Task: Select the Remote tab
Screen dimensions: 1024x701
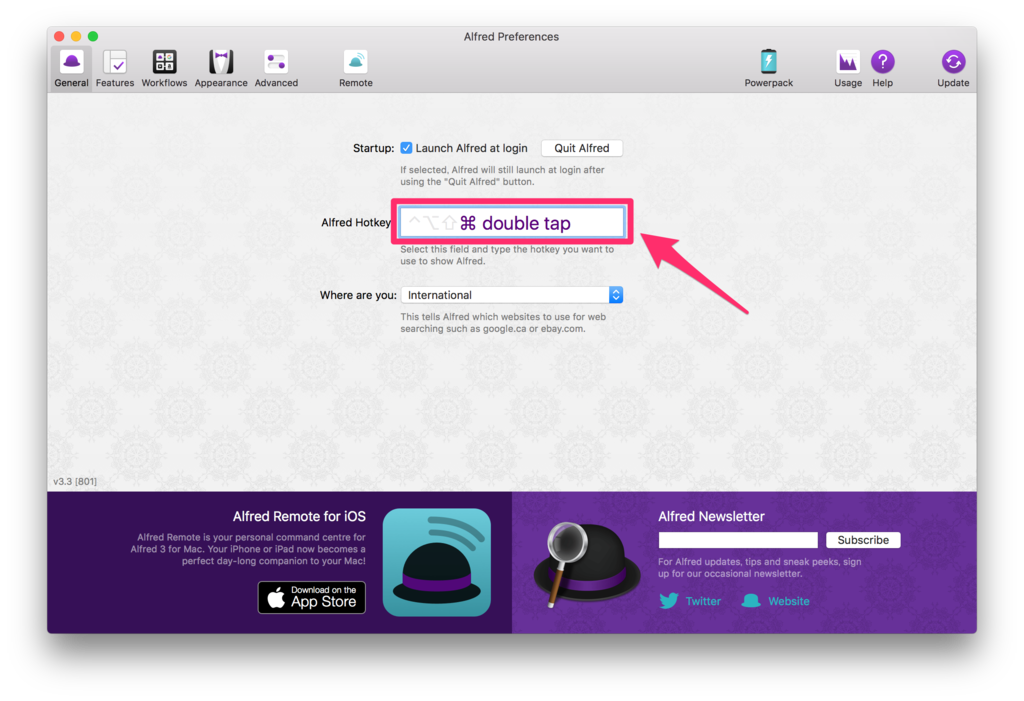Action: click(x=356, y=69)
